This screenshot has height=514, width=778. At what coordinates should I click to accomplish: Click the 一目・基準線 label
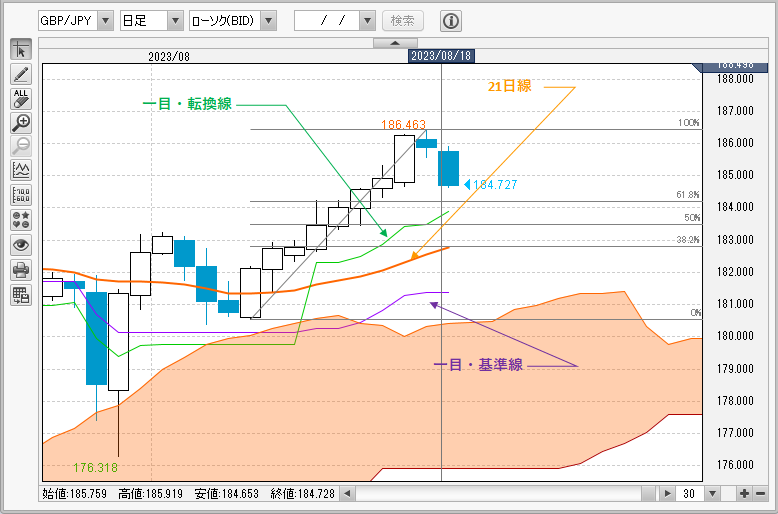point(478,365)
